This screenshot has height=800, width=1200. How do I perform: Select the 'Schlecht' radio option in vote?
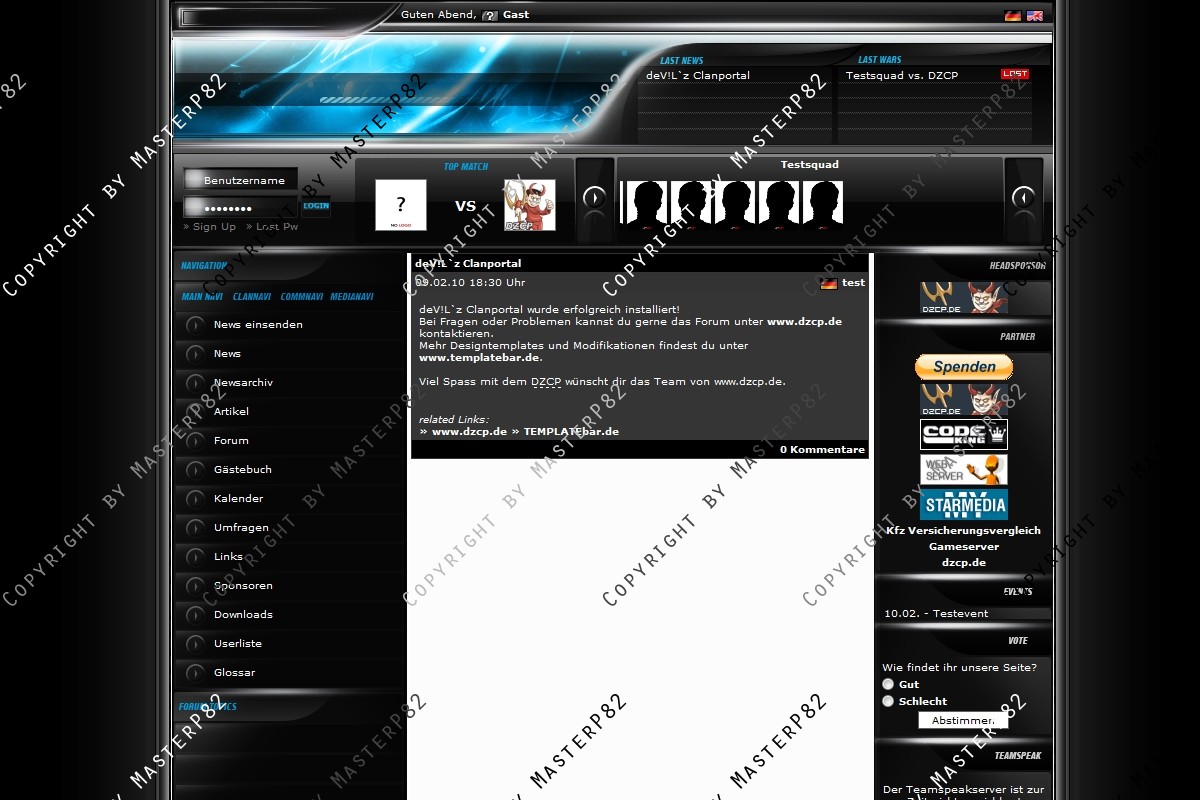[x=888, y=701]
